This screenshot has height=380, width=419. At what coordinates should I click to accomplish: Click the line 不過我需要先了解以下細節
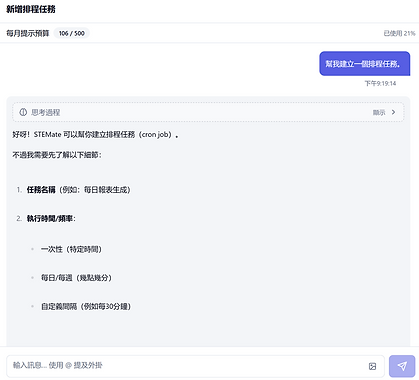(x=57, y=155)
